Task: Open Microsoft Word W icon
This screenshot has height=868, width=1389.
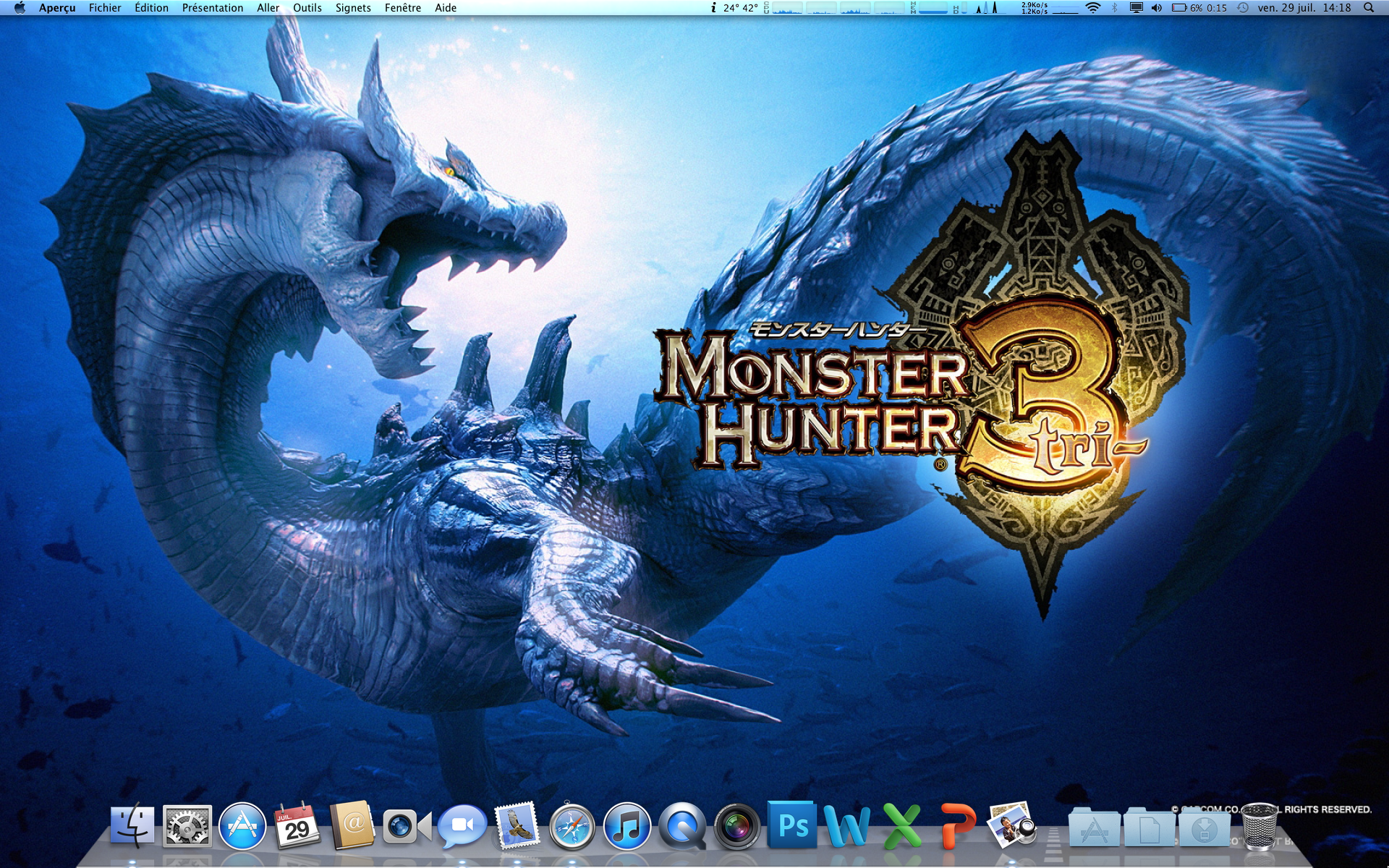Action: (x=846, y=825)
